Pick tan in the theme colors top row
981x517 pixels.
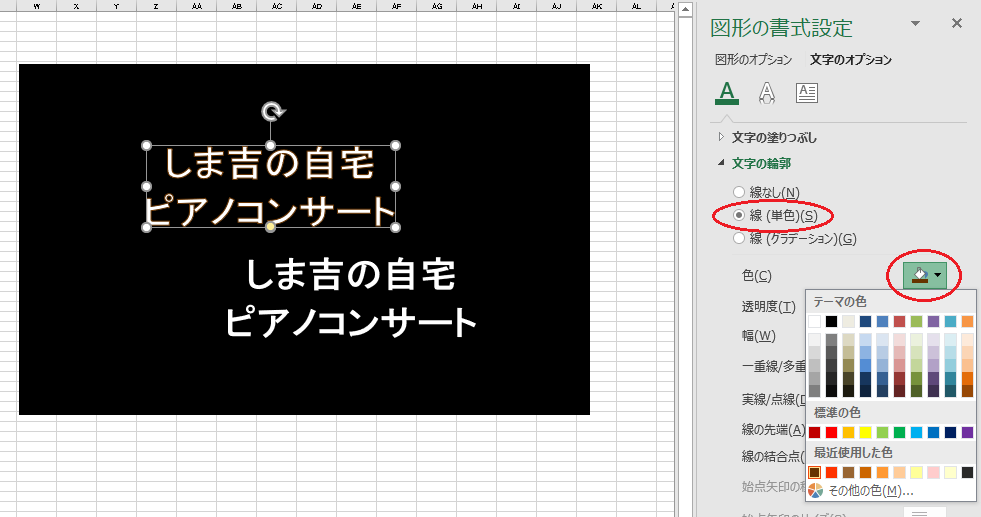coord(848,321)
